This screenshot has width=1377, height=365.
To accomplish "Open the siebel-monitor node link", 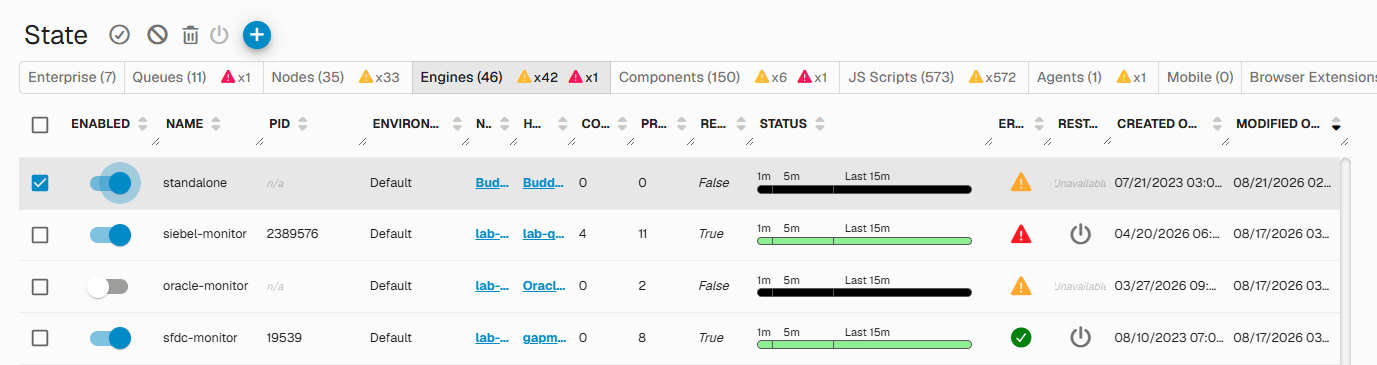I will tap(492, 235).
